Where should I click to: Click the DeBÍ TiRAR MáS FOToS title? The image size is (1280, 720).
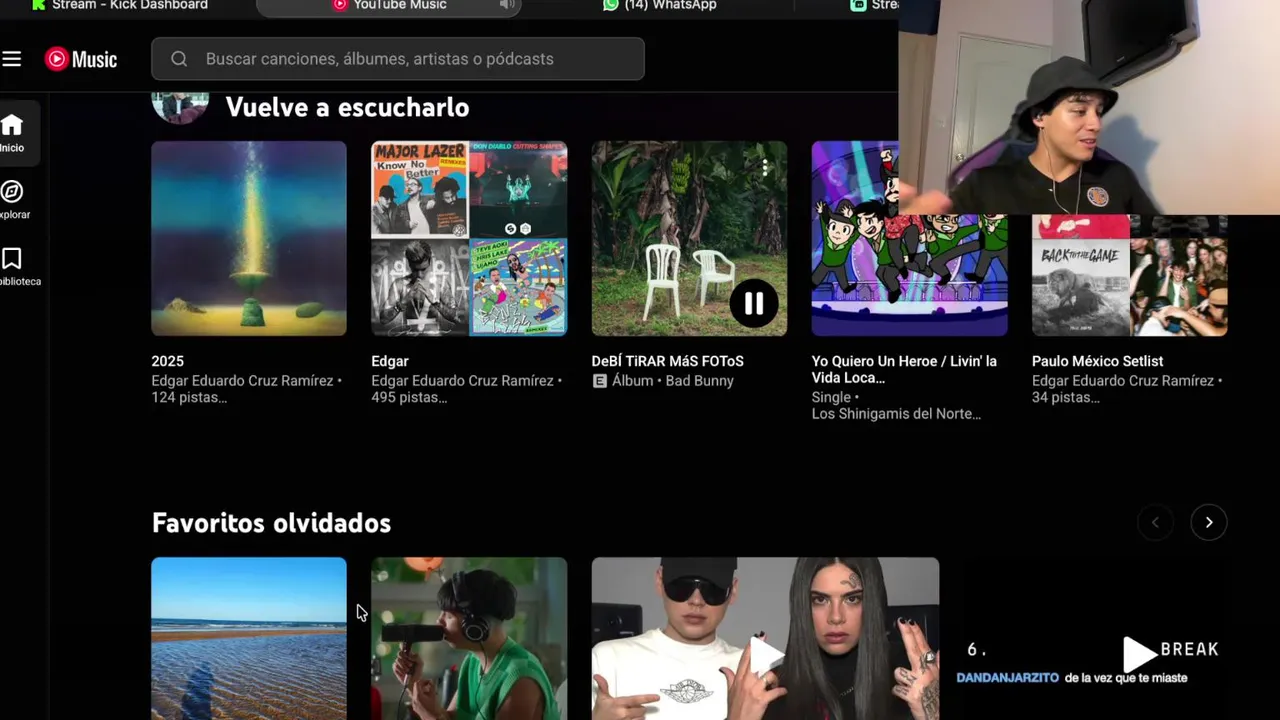(x=667, y=361)
